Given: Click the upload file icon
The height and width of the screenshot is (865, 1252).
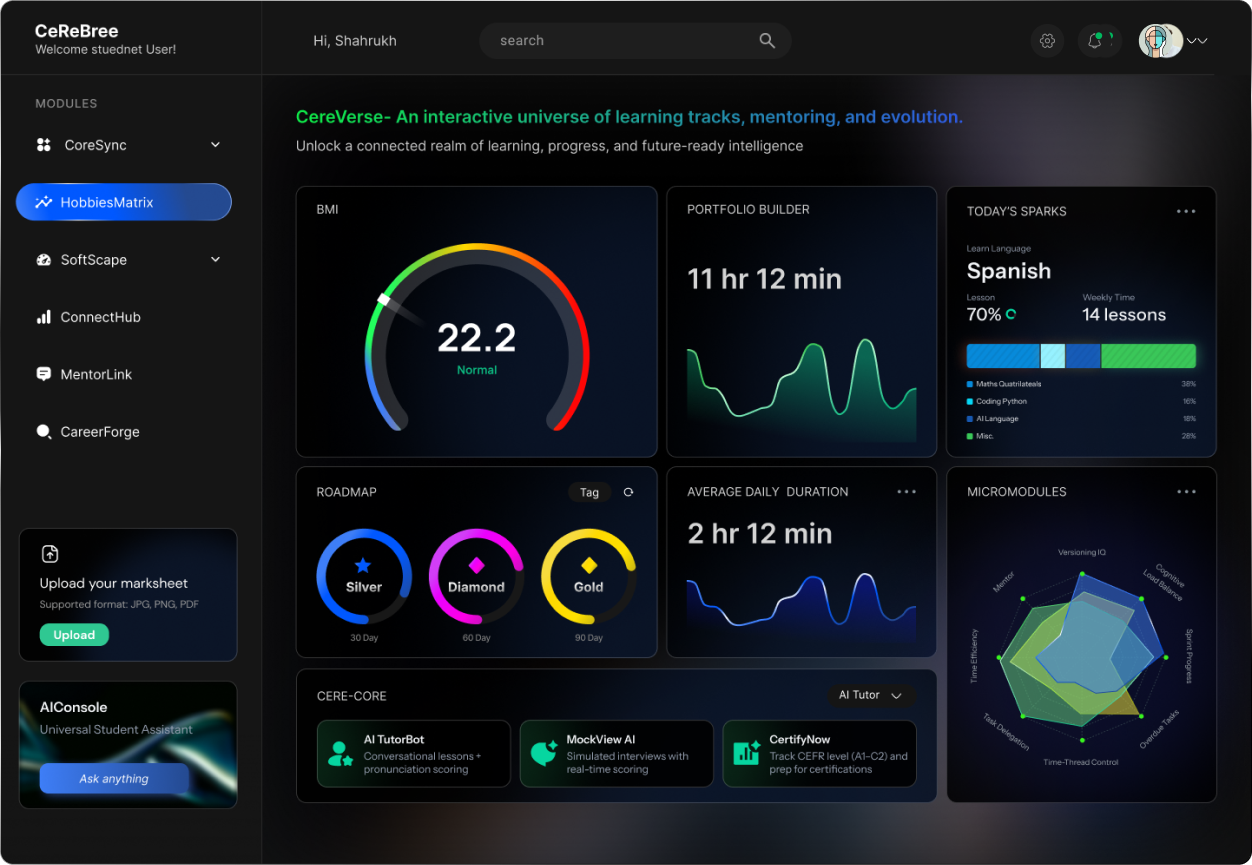Looking at the screenshot, I should pyautogui.click(x=50, y=554).
